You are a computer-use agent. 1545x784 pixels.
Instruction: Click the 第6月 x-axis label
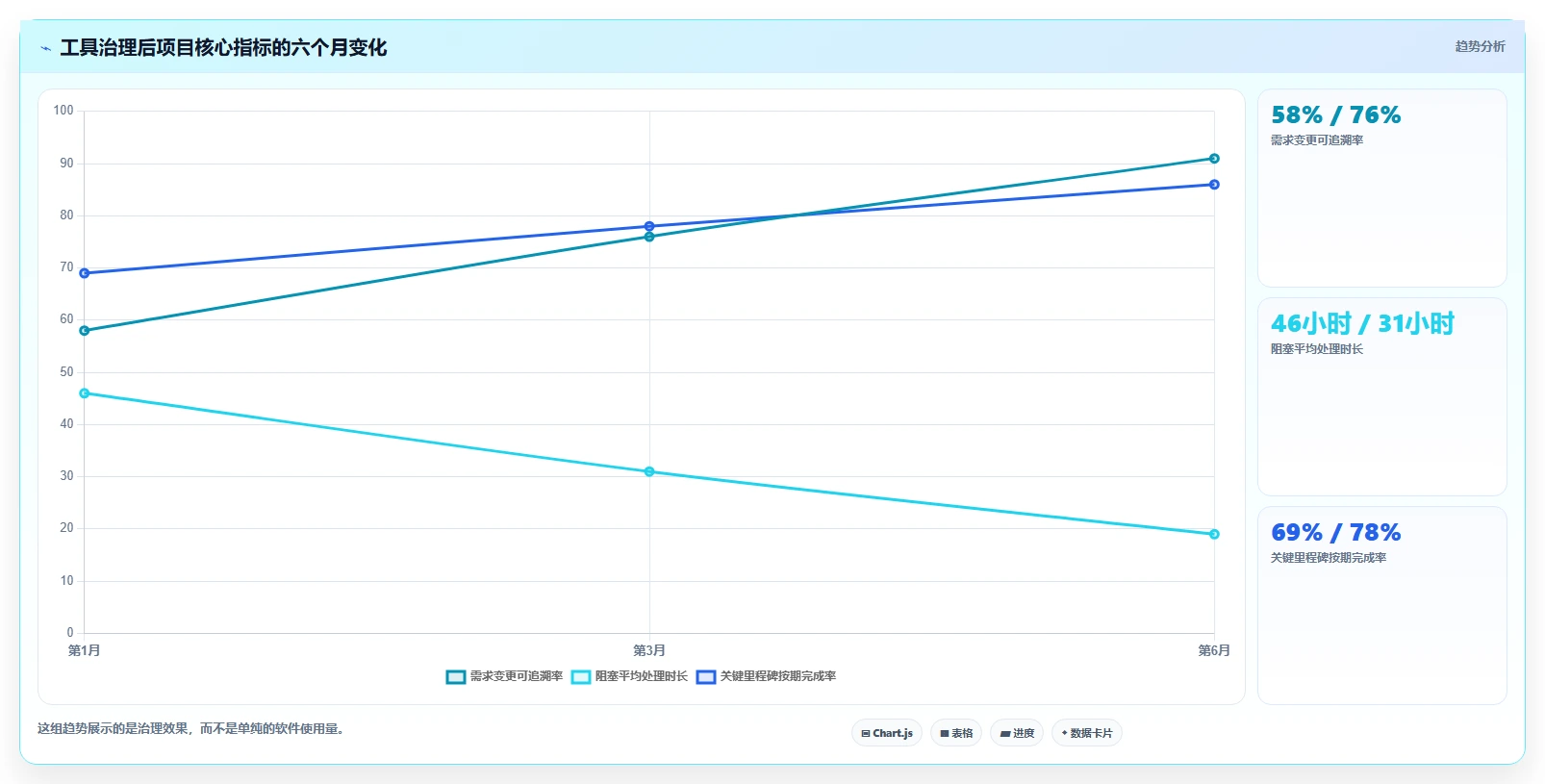[x=1214, y=651]
